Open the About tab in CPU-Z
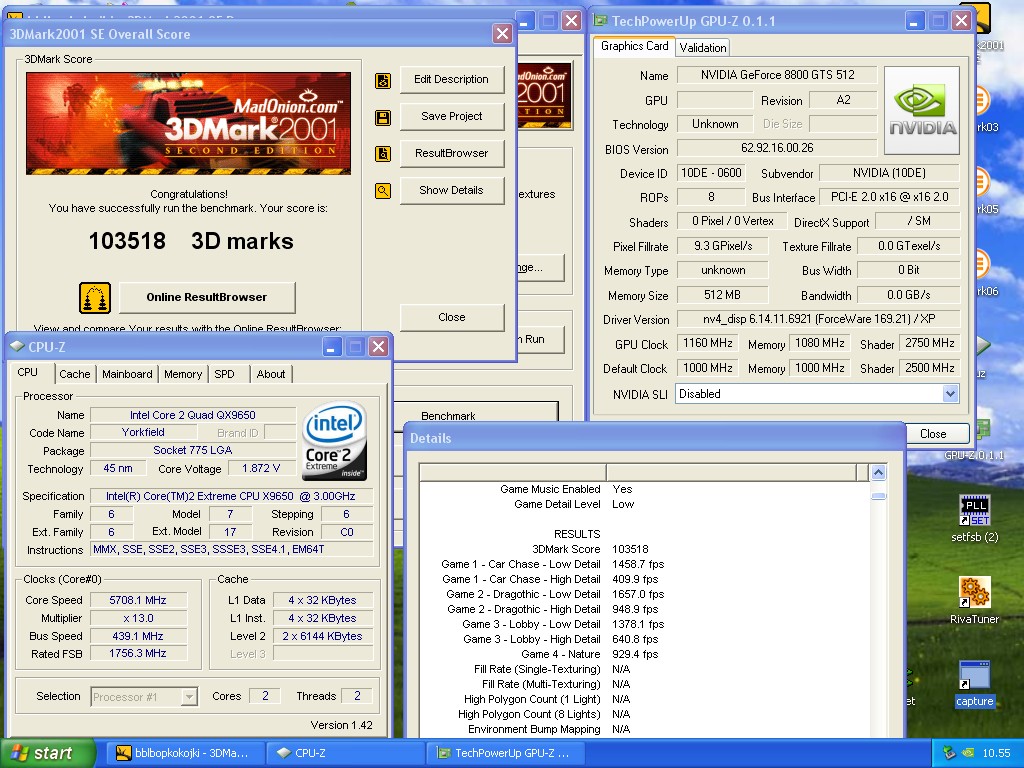Viewport: 1024px width, 768px height. point(271,374)
